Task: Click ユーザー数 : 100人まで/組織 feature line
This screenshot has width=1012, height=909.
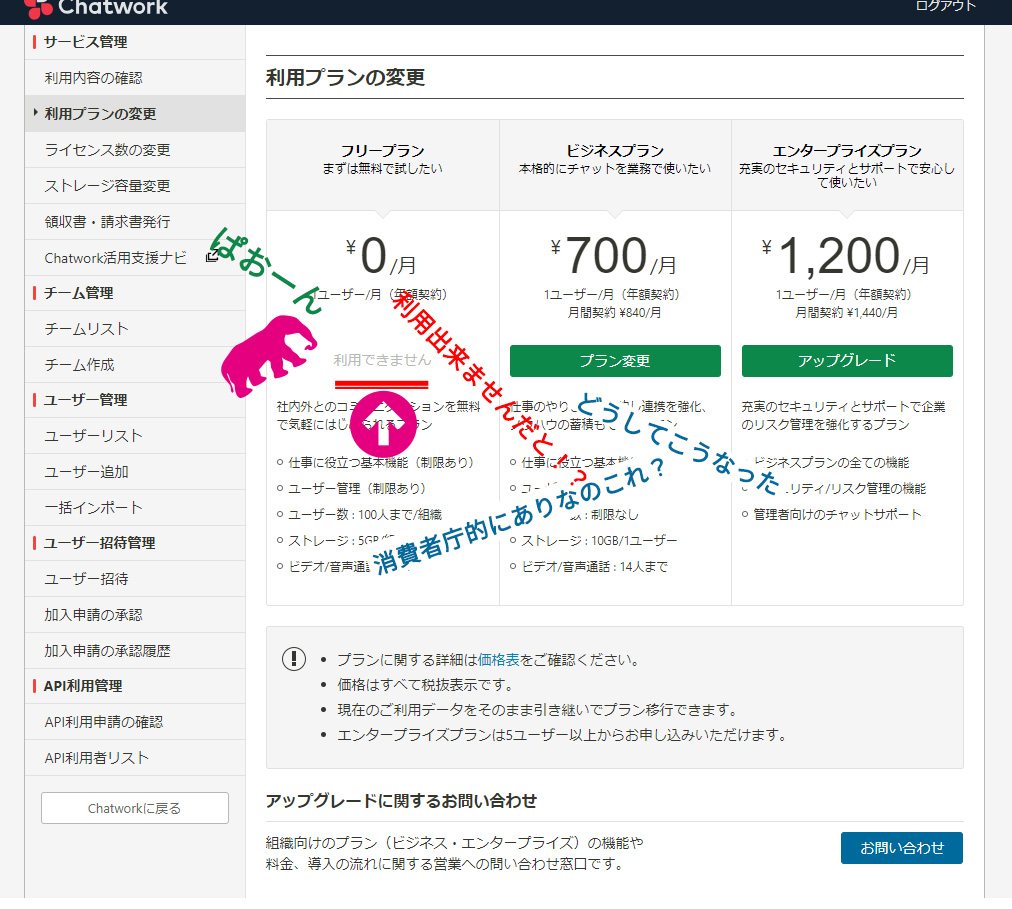Action: click(365, 515)
